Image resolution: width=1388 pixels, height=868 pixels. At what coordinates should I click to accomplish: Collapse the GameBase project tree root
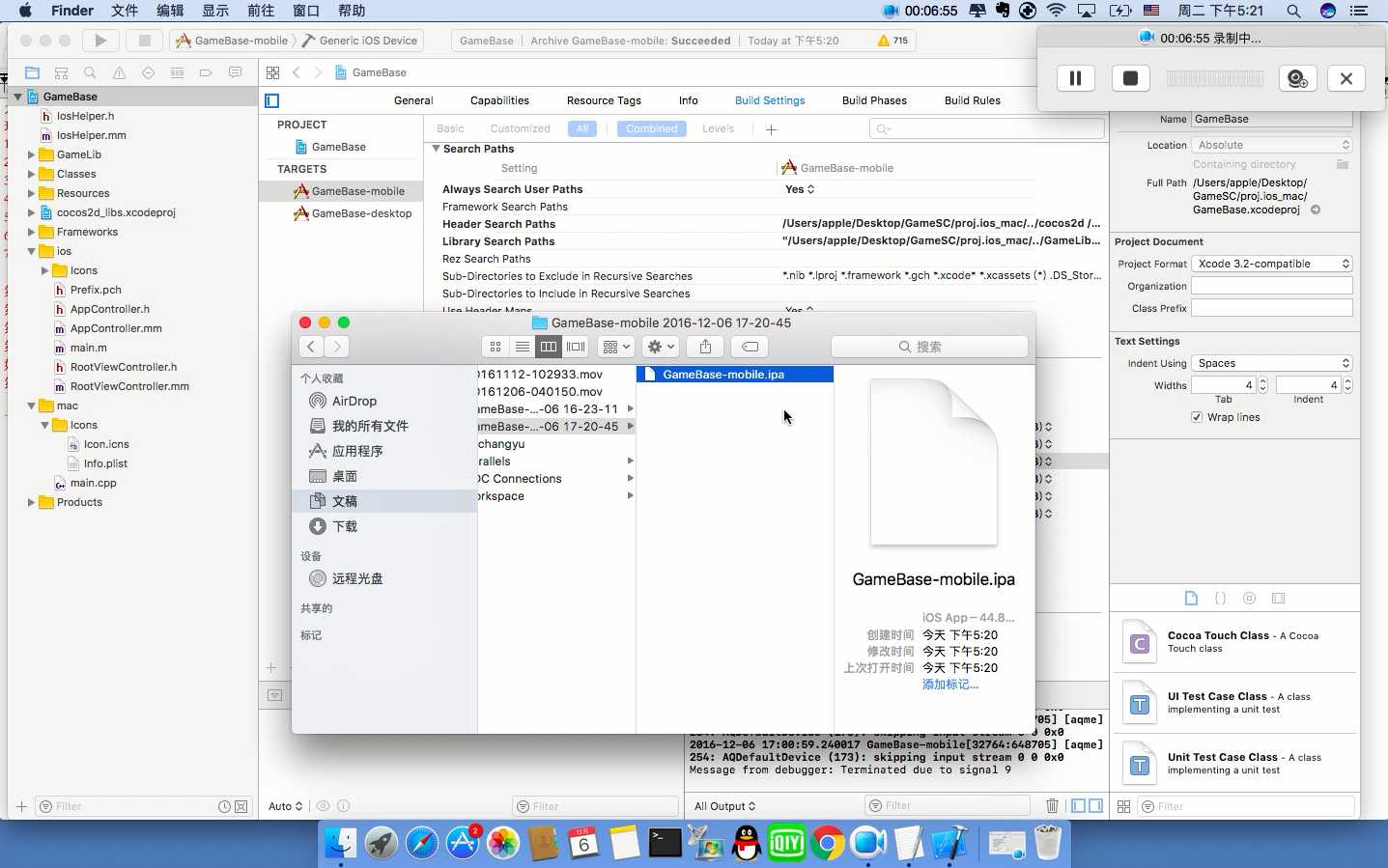[x=17, y=97]
